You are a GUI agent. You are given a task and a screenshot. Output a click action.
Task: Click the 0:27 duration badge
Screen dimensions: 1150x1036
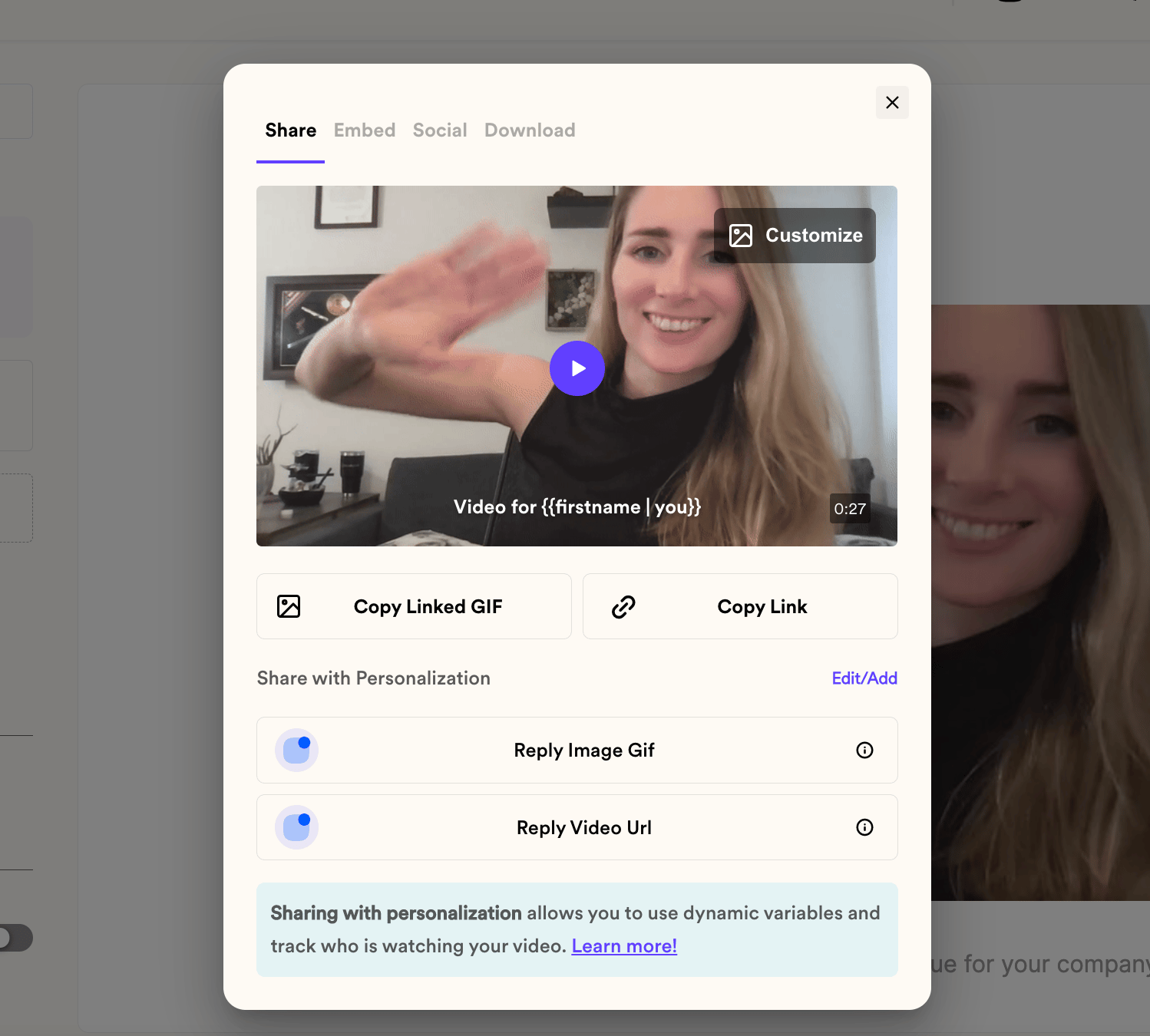(850, 509)
